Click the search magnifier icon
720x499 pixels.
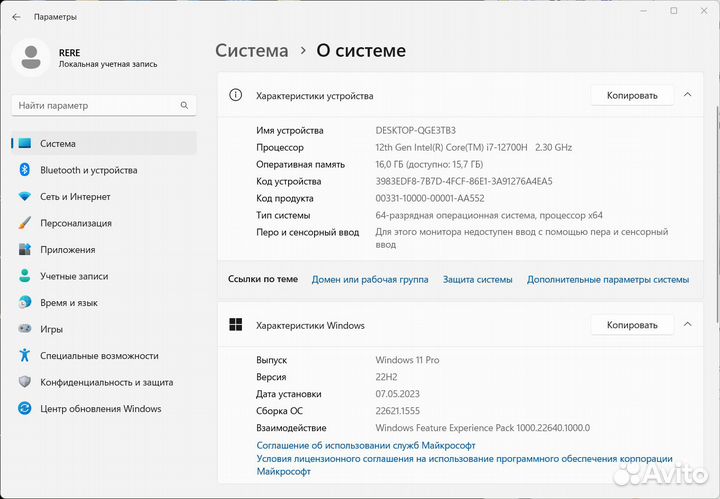point(184,105)
